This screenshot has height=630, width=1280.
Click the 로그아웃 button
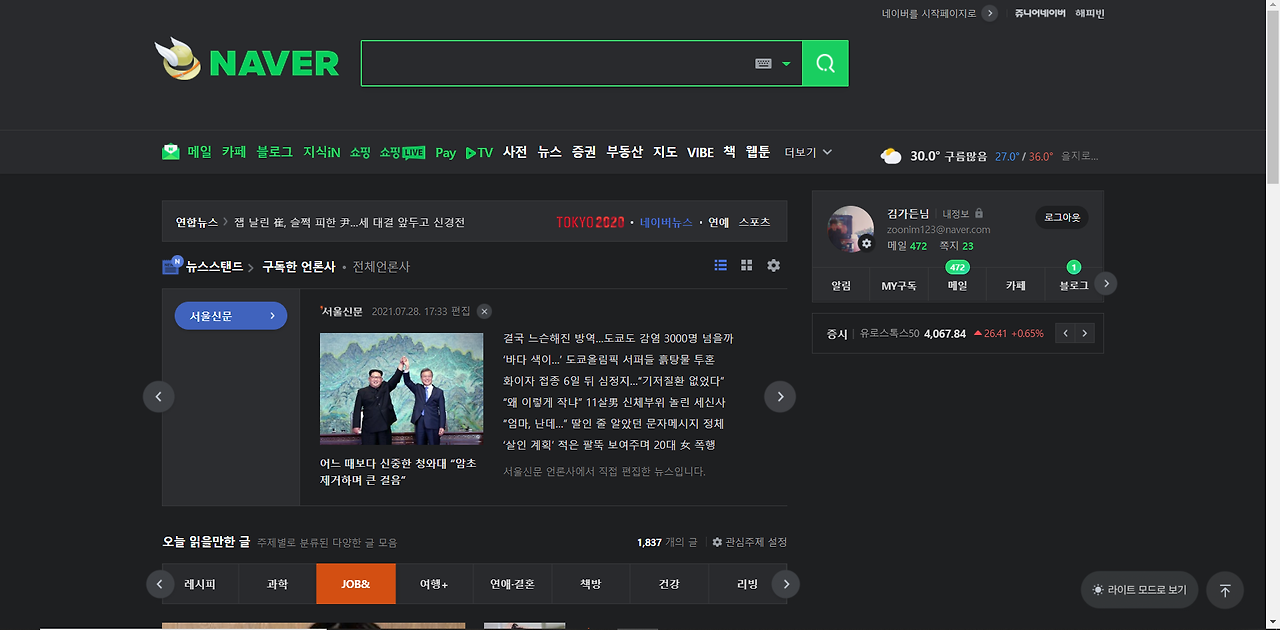[x=1061, y=217]
